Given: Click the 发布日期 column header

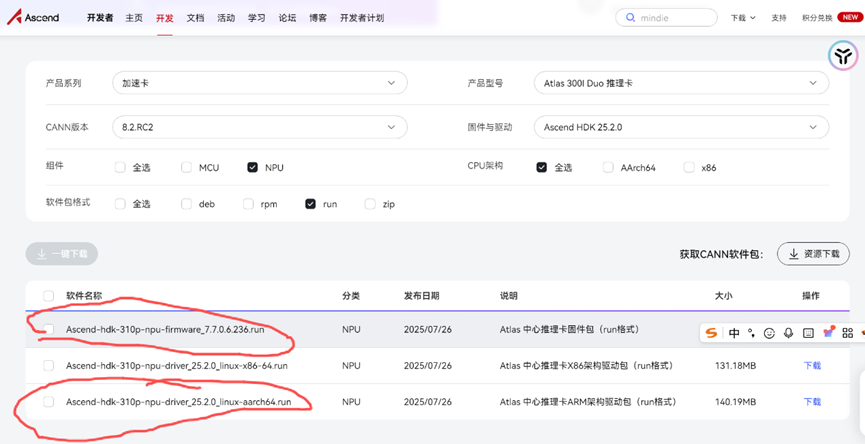Looking at the screenshot, I should click(421, 296).
